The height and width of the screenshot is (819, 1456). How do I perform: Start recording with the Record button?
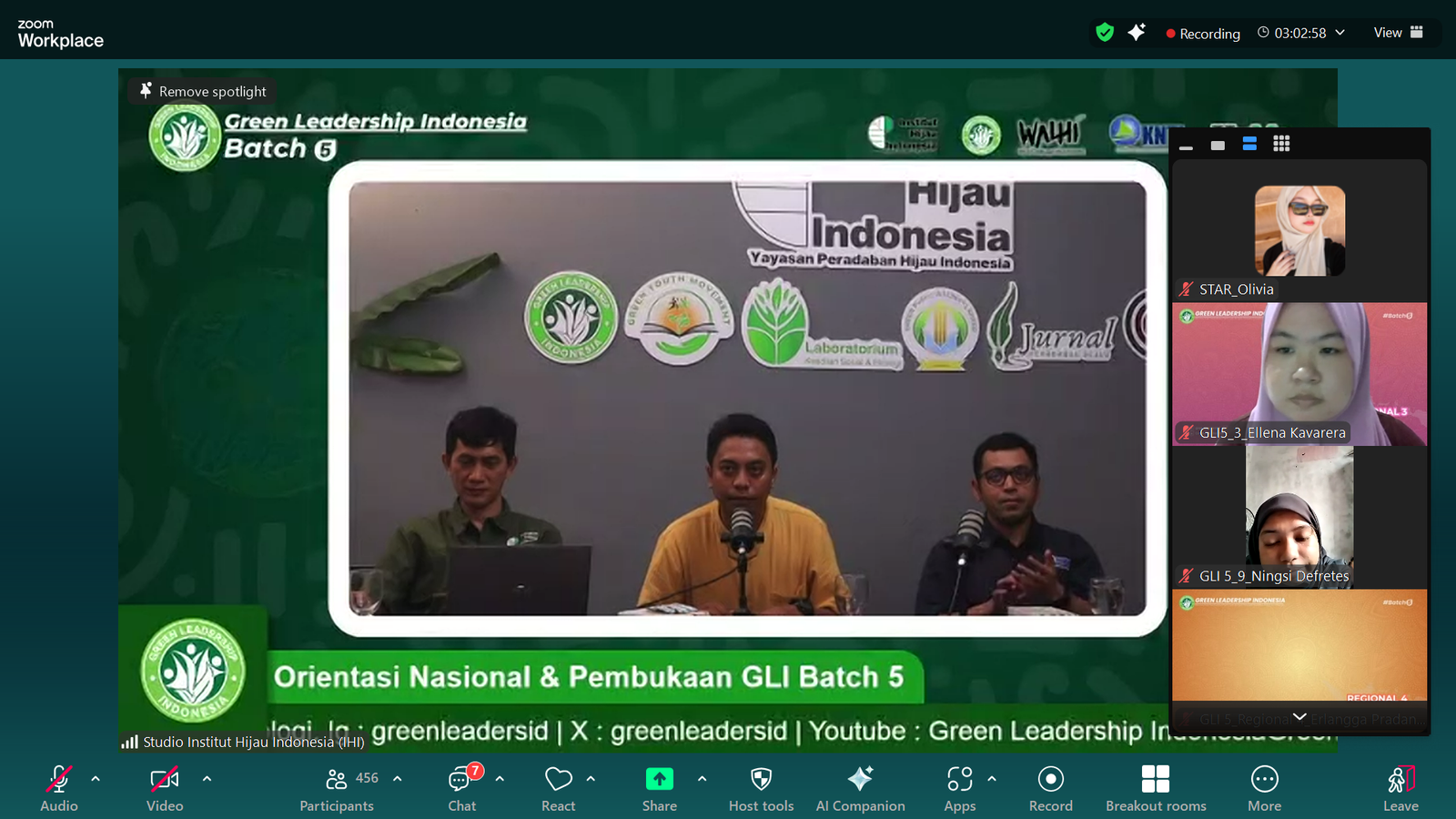pyautogui.click(x=1050, y=780)
